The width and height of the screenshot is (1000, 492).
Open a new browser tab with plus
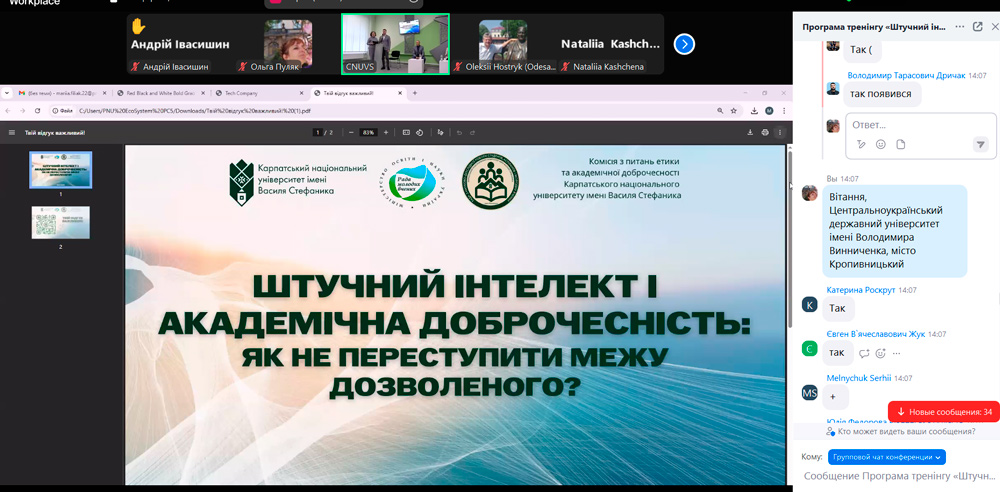click(x=415, y=93)
